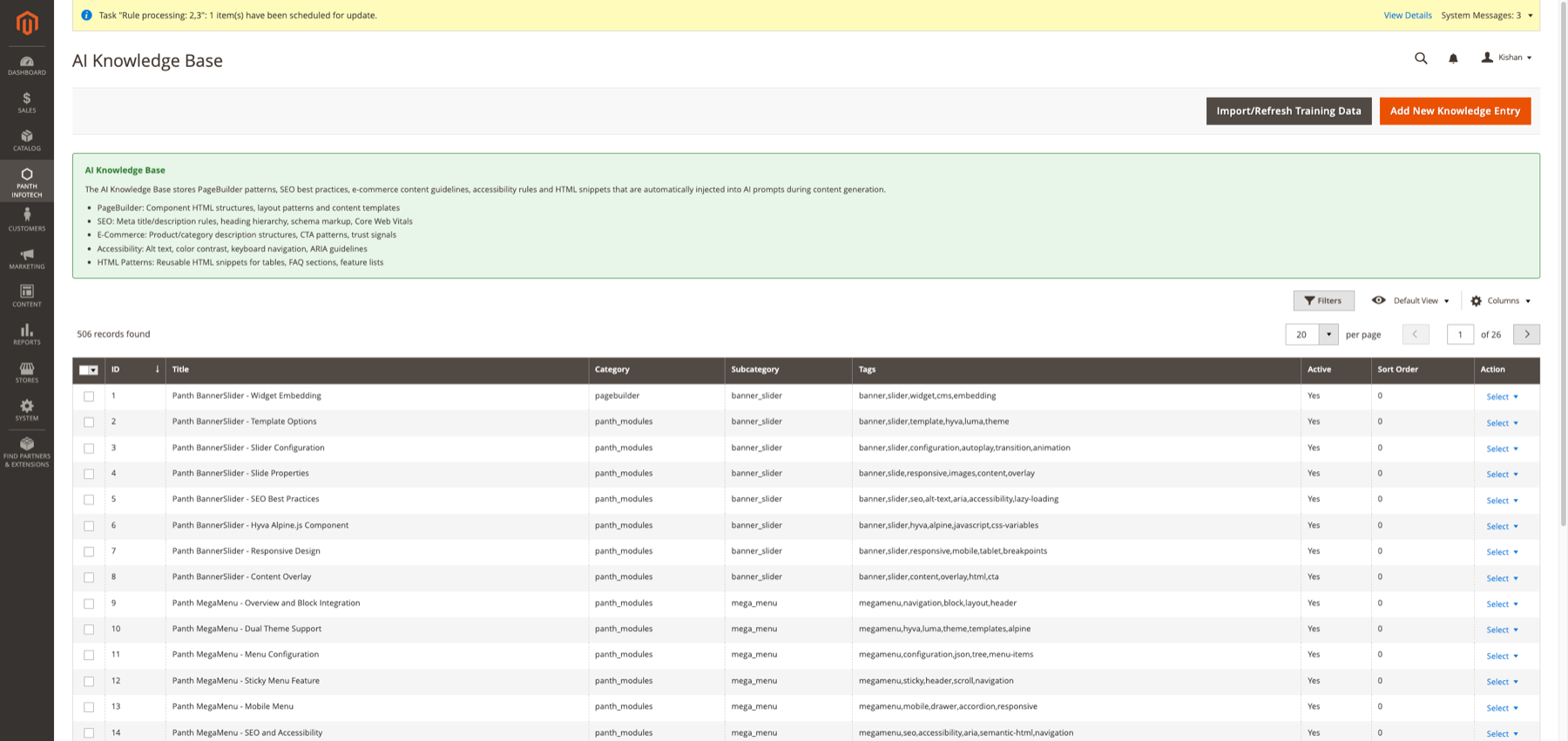Open Select action for row ID 1
Image resolution: width=1568 pixels, height=741 pixels.
(1502, 396)
